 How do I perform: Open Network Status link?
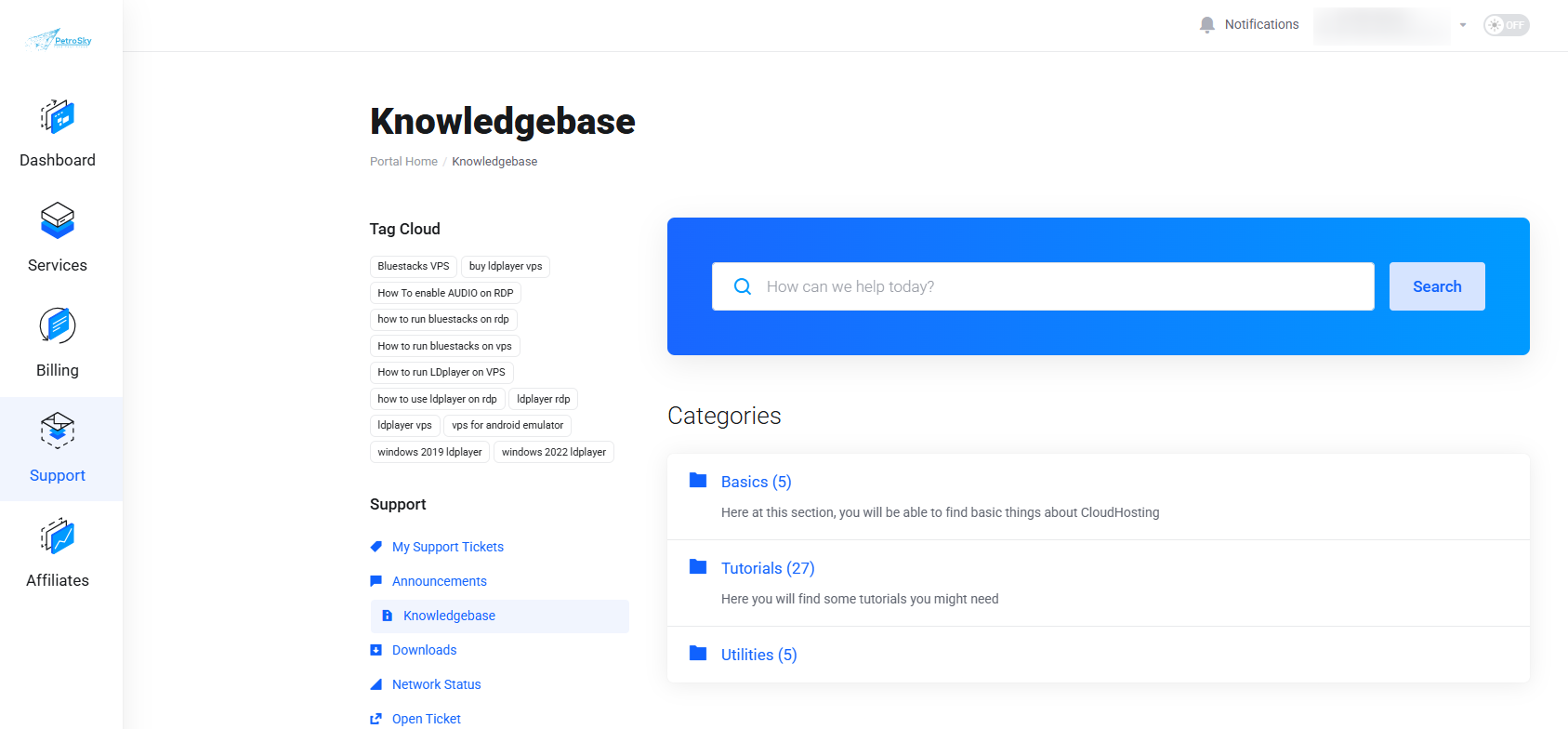click(437, 684)
